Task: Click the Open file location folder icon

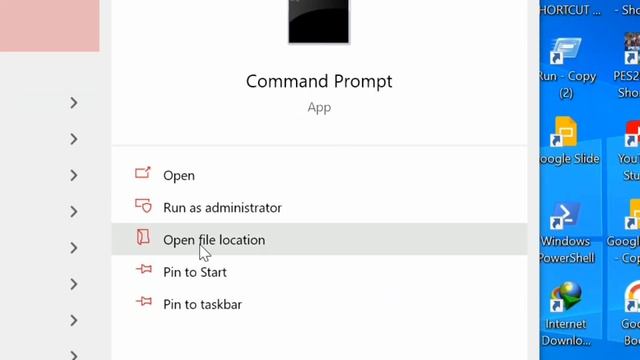Action: pos(143,237)
